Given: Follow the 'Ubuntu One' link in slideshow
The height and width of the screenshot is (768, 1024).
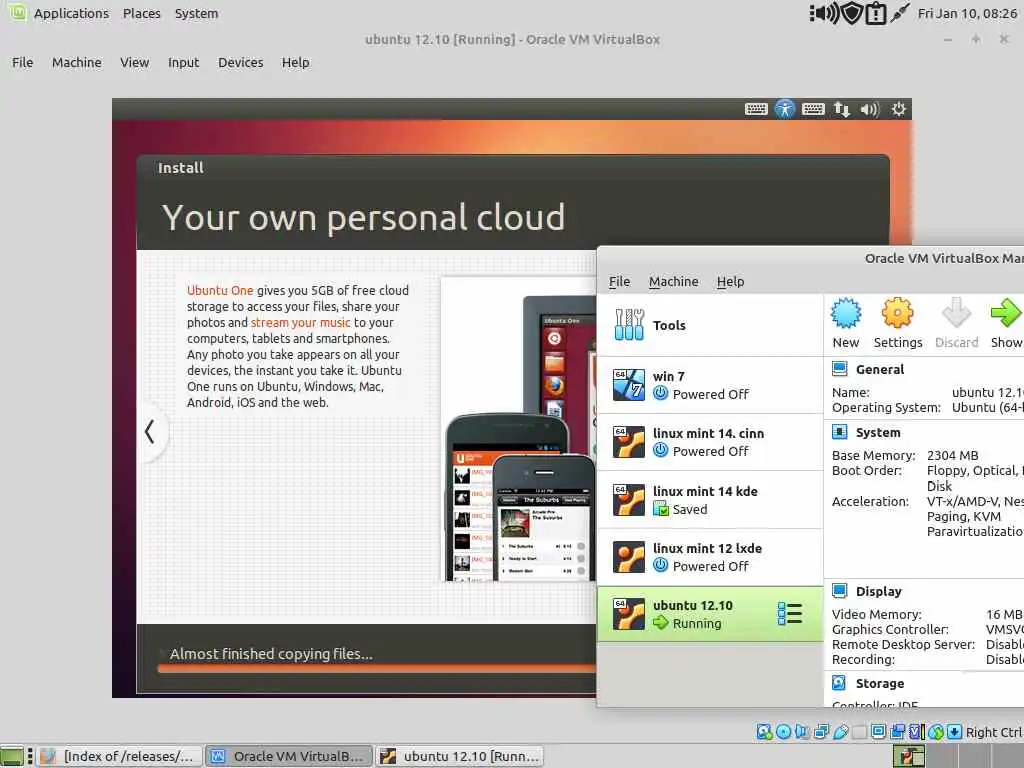Looking at the screenshot, I should coord(219,290).
